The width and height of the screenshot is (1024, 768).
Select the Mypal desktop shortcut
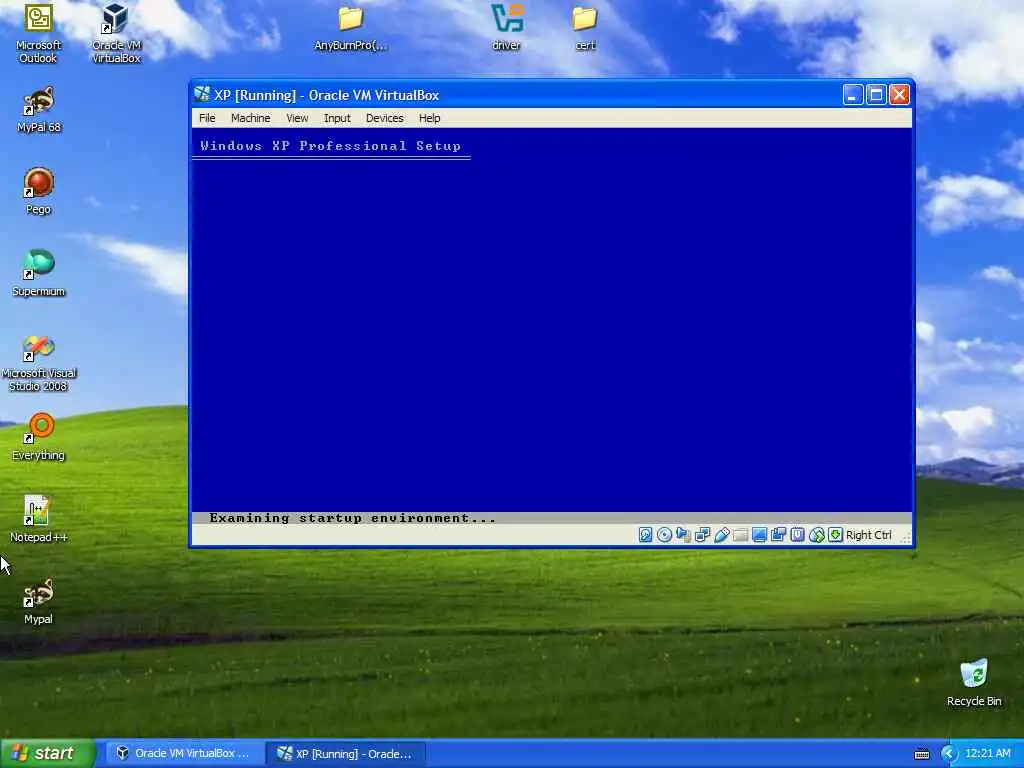39,601
